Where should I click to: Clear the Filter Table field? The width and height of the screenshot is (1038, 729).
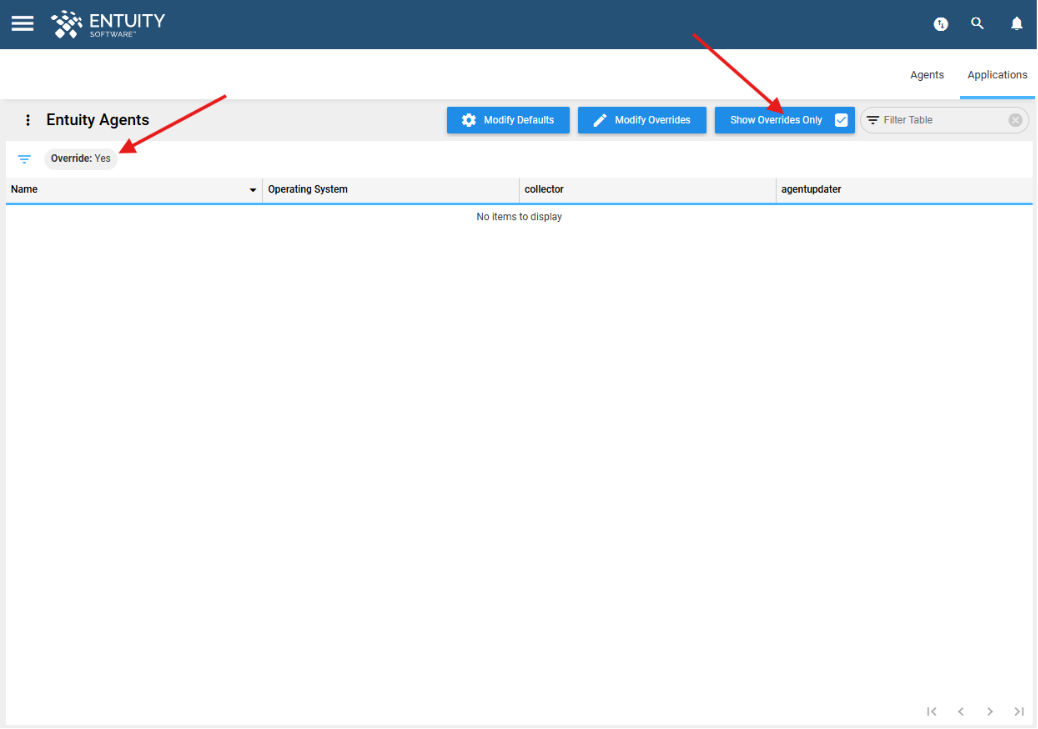point(1015,120)
